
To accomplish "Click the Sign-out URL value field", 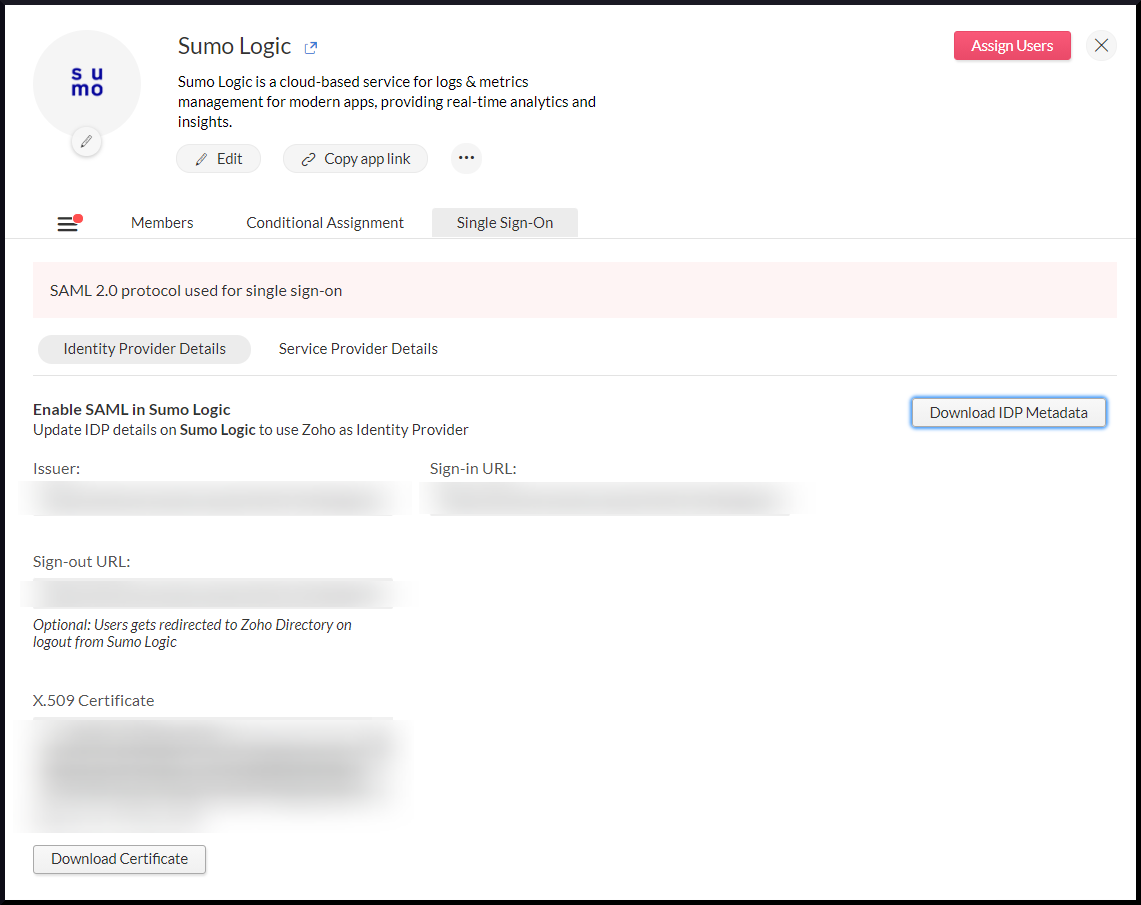I will (212, 594).
